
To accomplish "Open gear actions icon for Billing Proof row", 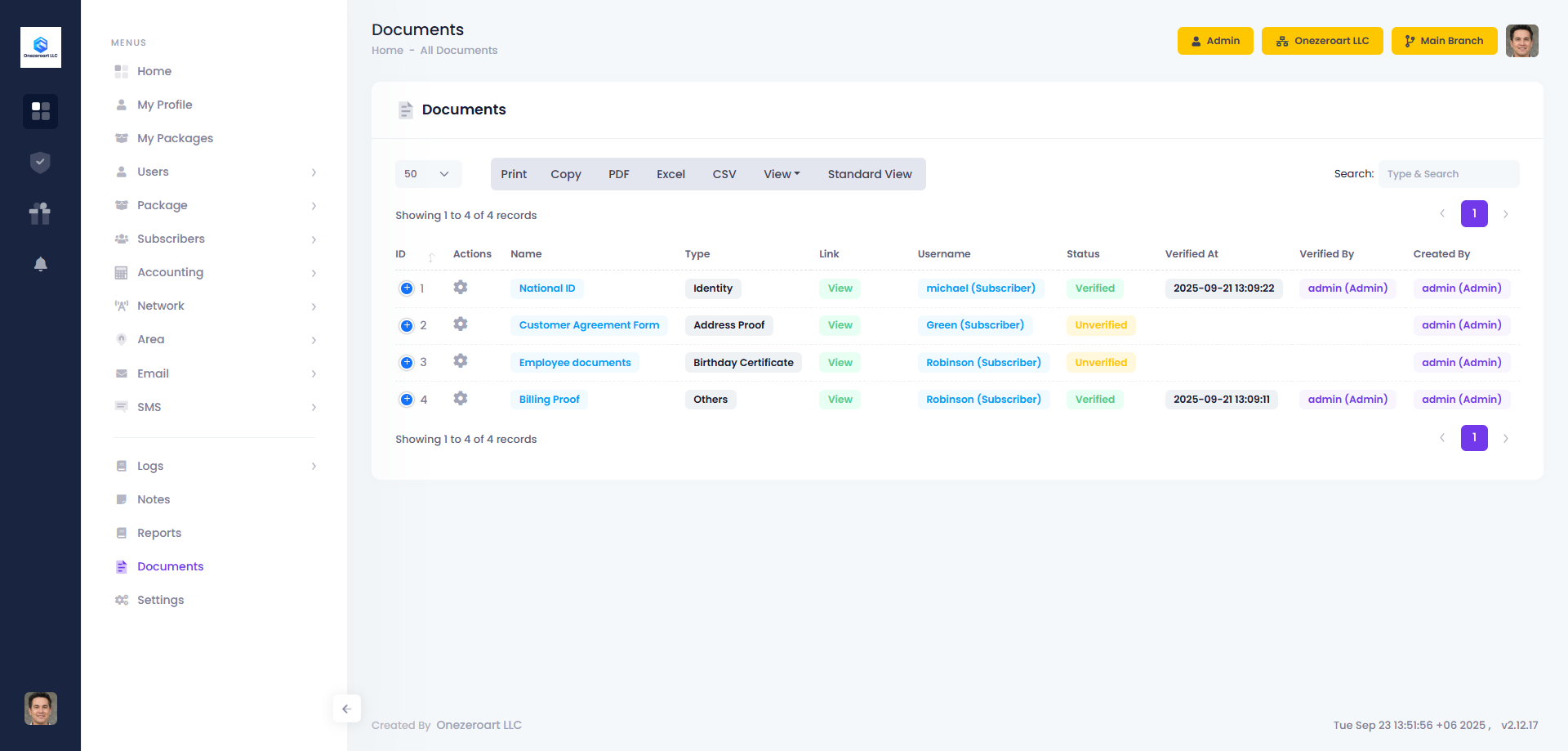I will [461, 399].
